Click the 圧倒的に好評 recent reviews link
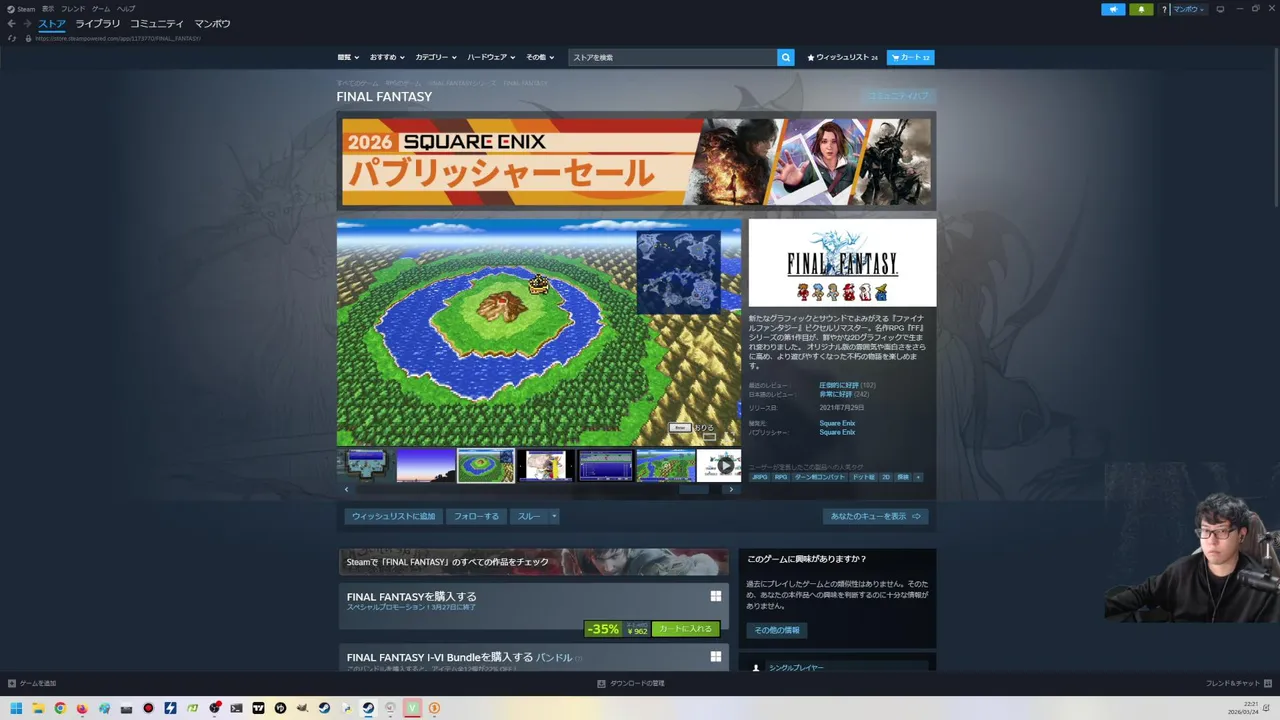The image size is (1280, 720). (x=839, y=385)
